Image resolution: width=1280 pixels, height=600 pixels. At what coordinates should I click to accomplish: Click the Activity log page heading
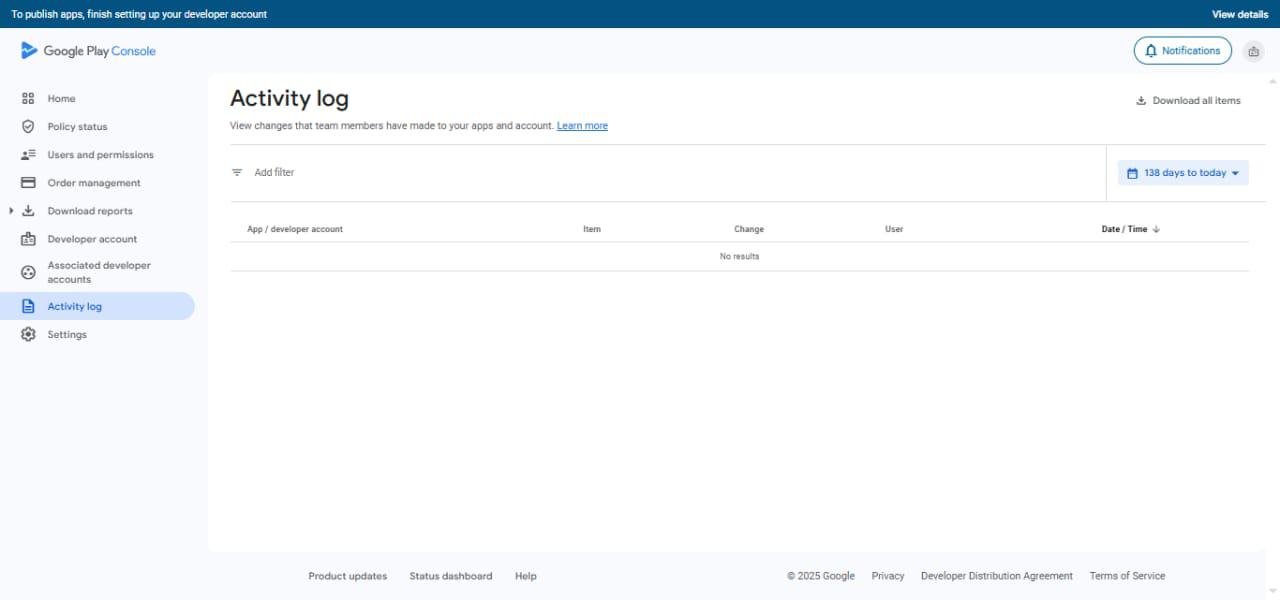[x=289, y=98]
